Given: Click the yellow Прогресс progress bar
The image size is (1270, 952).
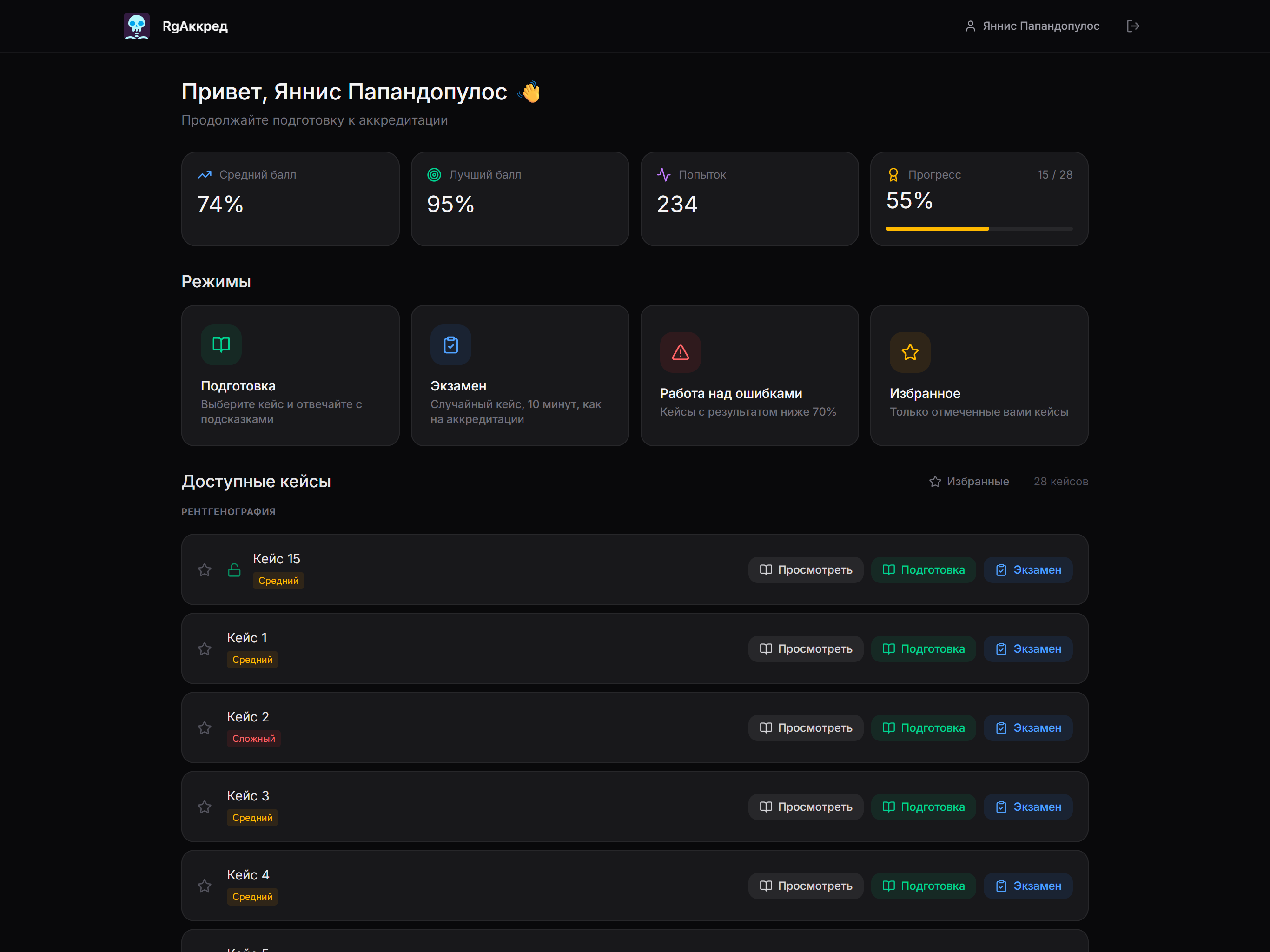Looking at the screenshot, I should coord(979,229).
